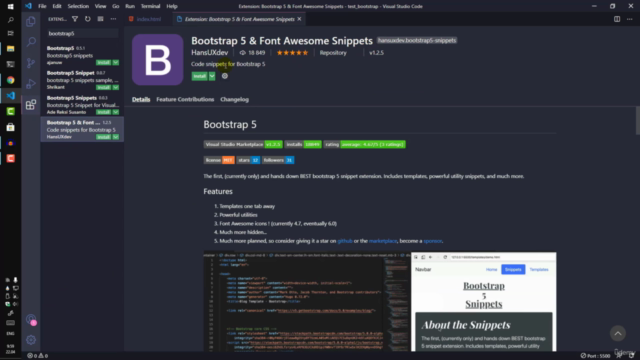Open Task View in taskbar
The height and width of the screenshot is (360, 640).
pyautogui.click(x=11, y=33)
